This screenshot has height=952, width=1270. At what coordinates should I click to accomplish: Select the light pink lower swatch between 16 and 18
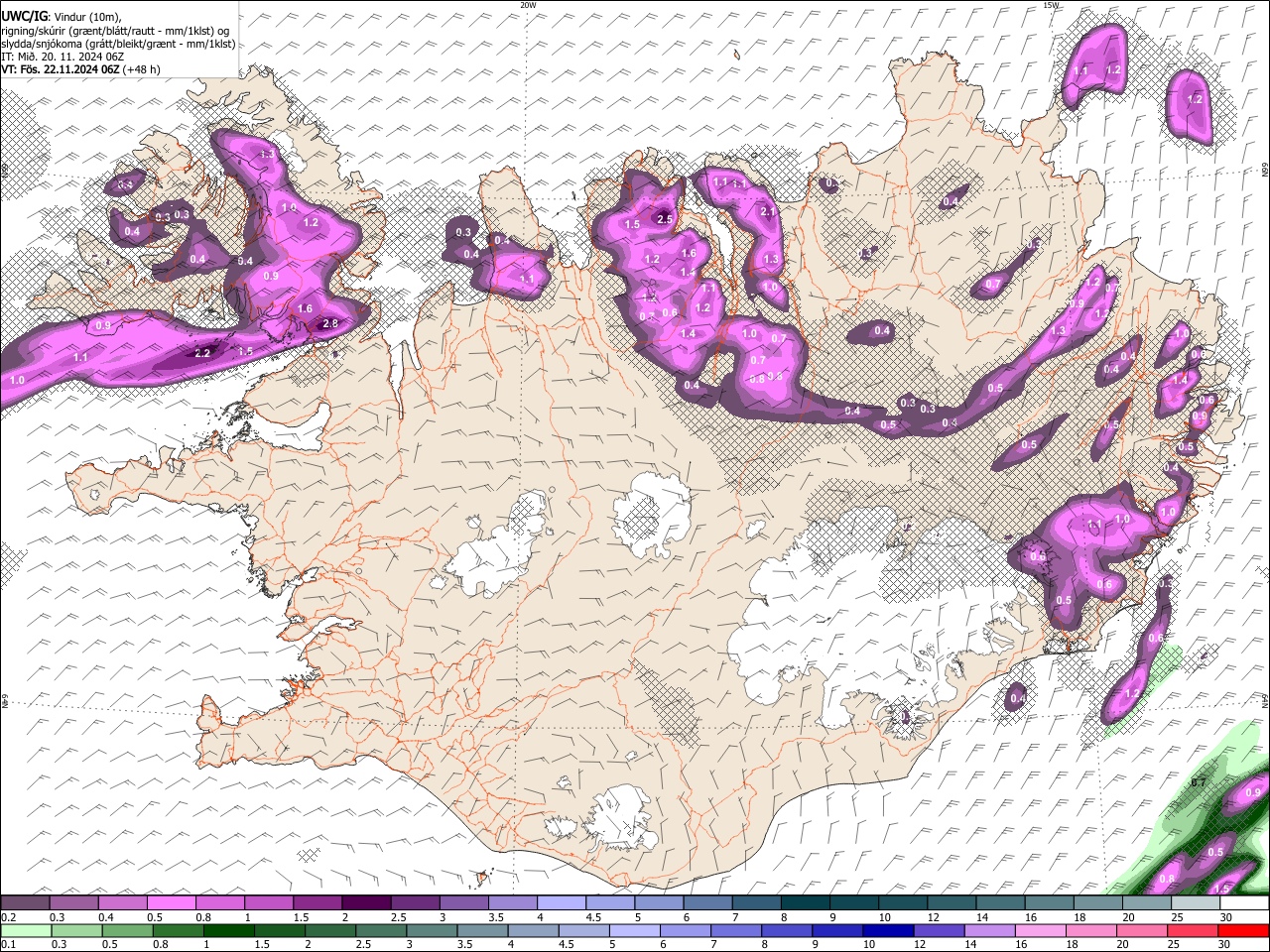coord(1042,931)
